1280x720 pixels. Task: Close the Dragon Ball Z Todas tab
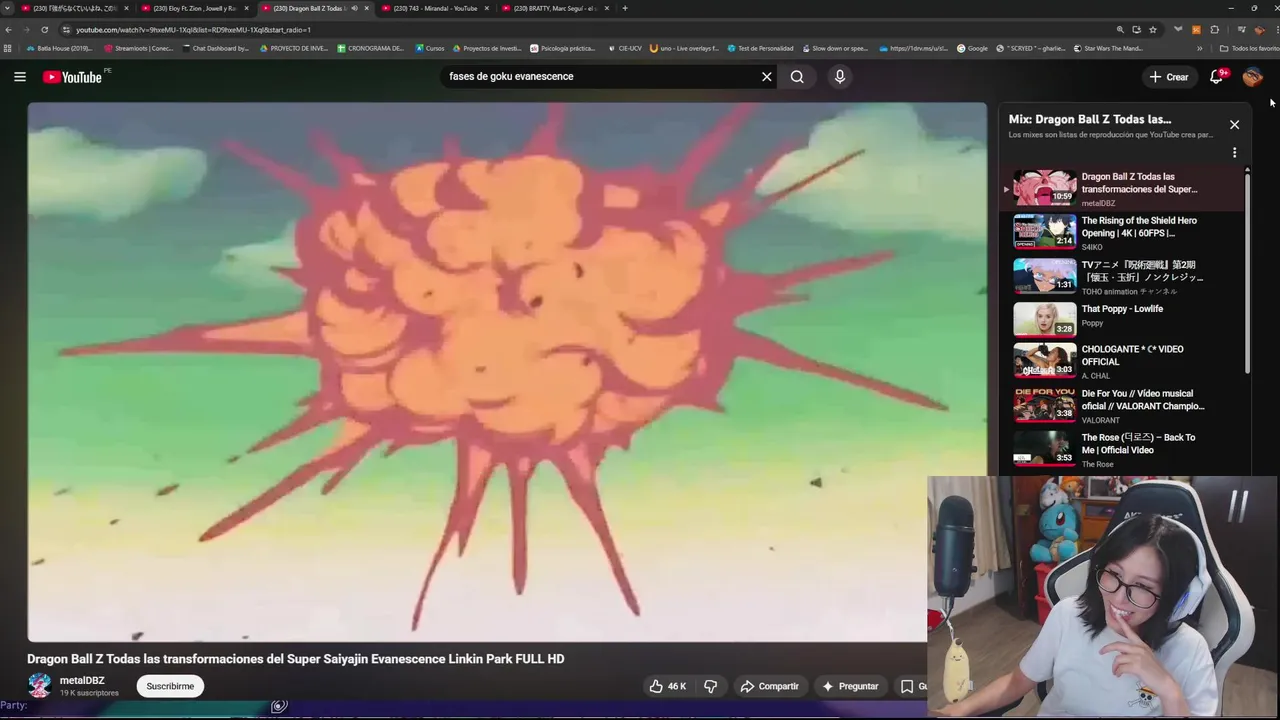coord(367,8)
